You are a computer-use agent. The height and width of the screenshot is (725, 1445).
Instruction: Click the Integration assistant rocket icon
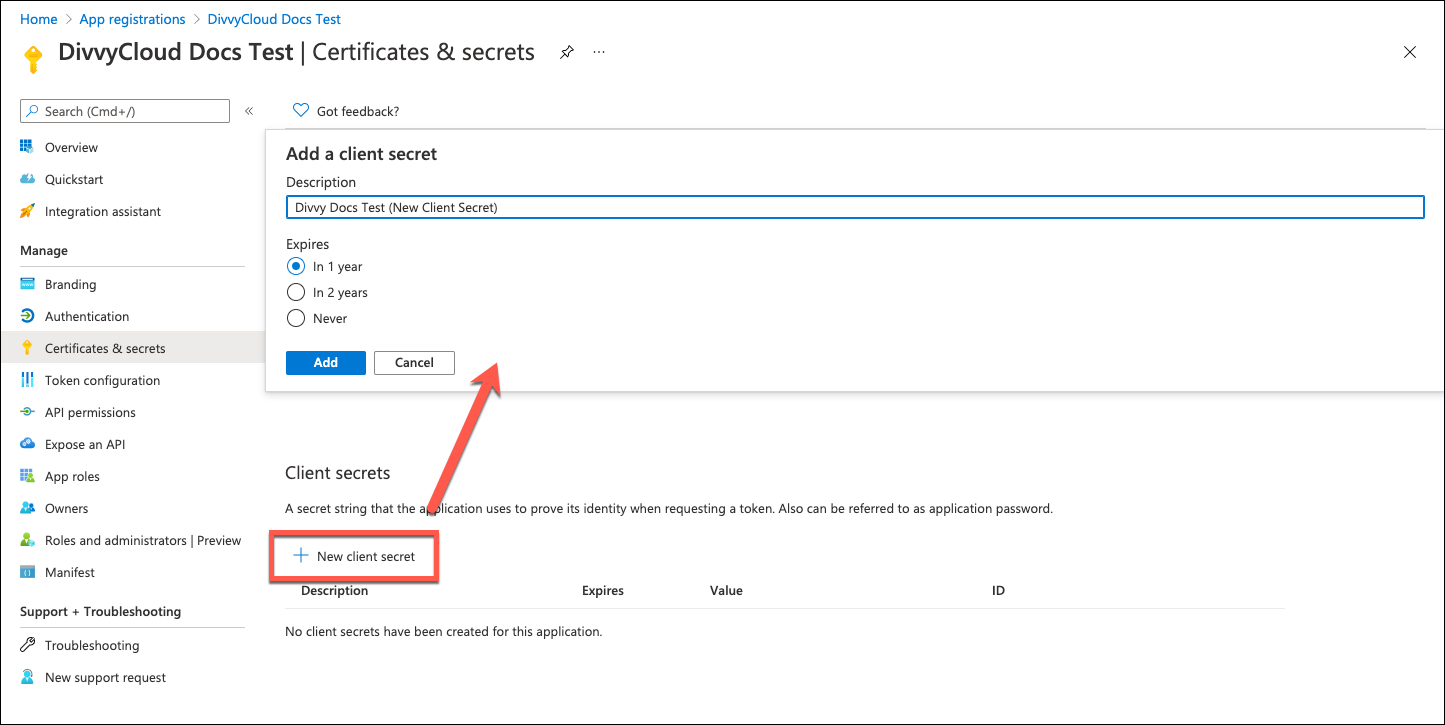click(x=27, y=211)
